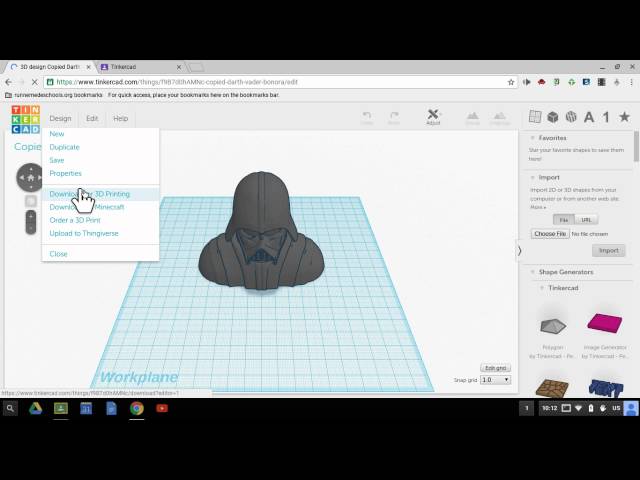640x480 pixels.
Task: Open the Adjust tool
Action: [x=433, y=117]
